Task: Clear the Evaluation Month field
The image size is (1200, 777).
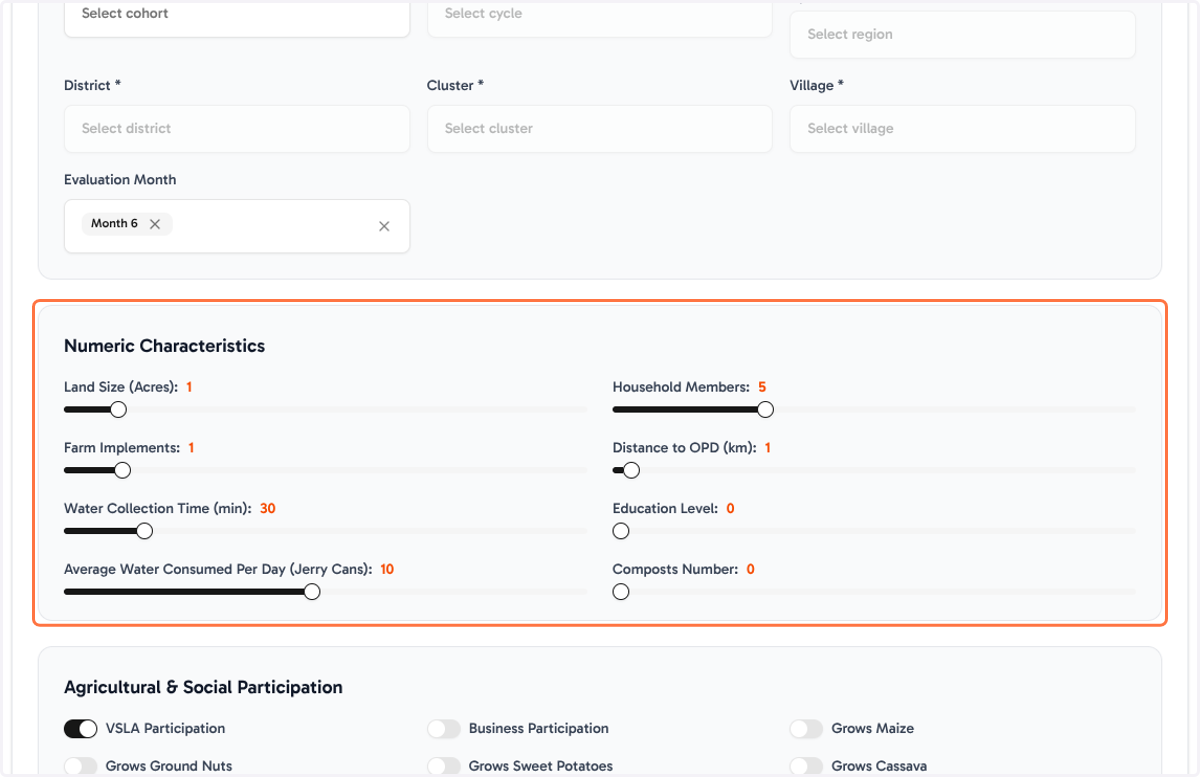Action: tap(384, 226)
